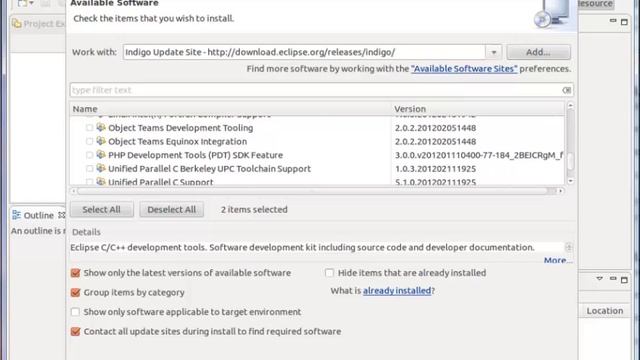Switch to Outline tab in Eclipse window
Viewport: 640px width, 360px height.
click(x=38, y=215)
